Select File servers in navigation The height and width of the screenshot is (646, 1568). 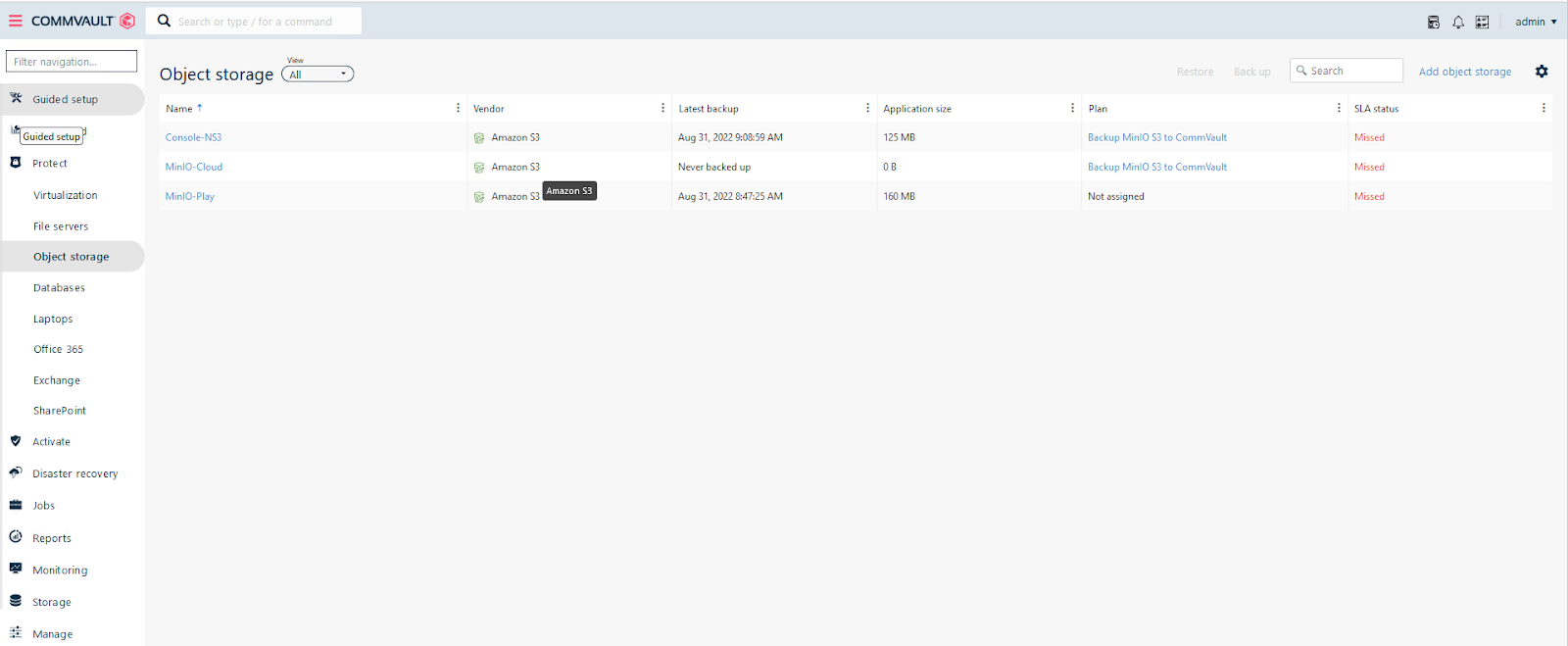point(61,226)
